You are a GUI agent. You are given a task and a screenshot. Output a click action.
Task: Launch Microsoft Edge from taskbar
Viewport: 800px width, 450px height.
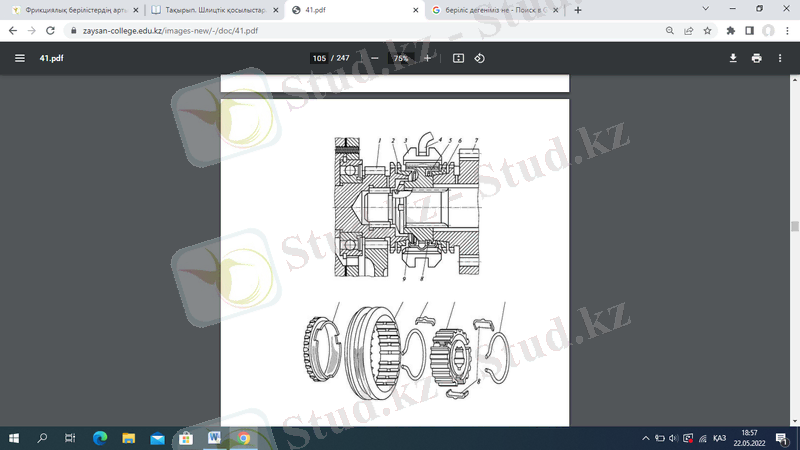click(100, 438)
